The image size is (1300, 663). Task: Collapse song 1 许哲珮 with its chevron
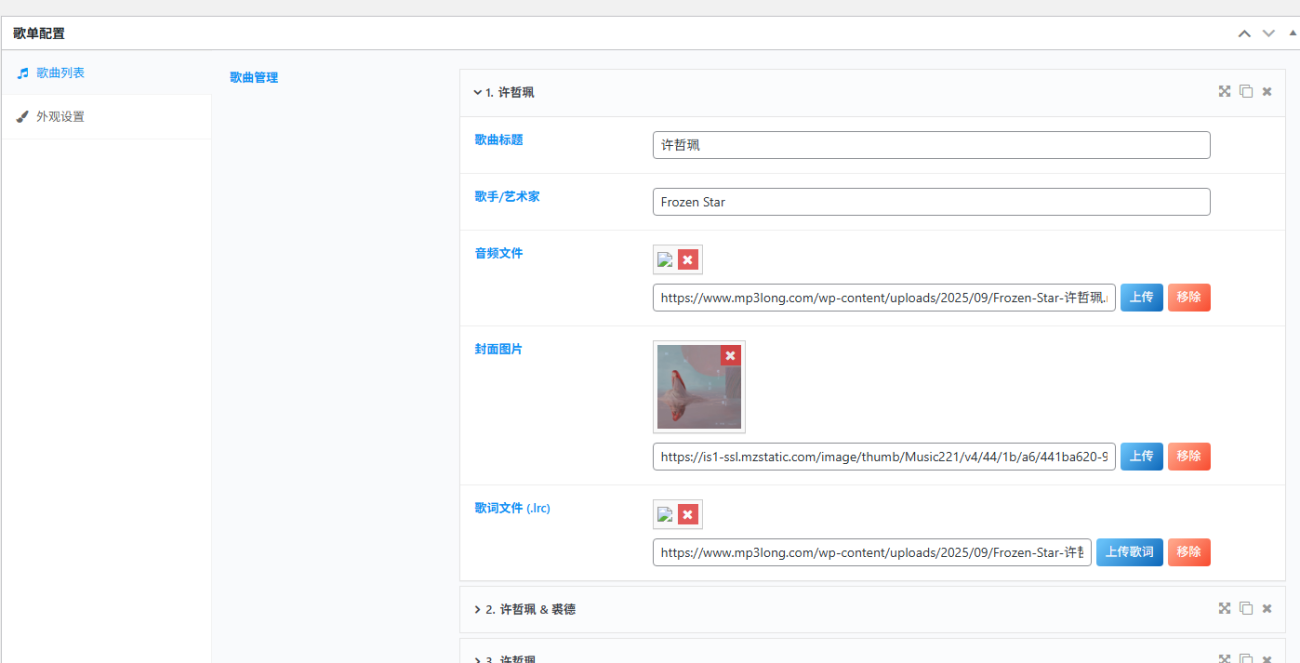point(478,91)
